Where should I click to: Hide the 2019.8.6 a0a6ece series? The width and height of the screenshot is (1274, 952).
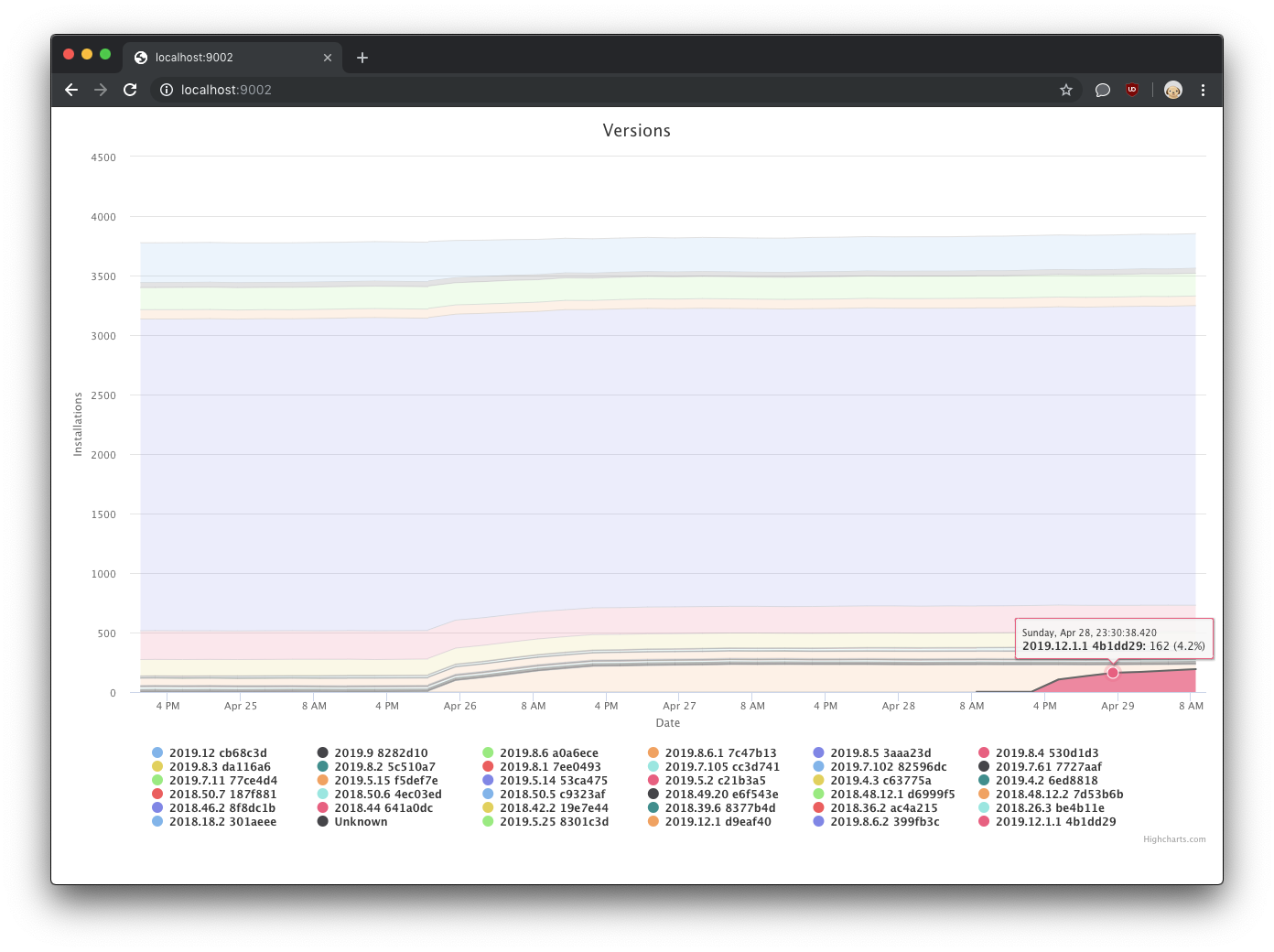click(x=540, y=753)
